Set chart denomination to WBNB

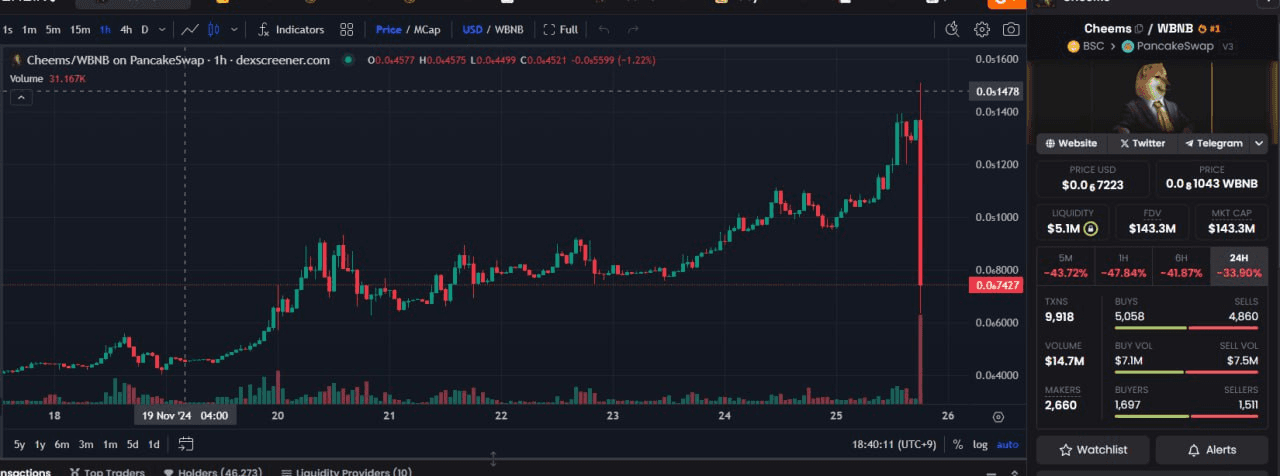(510, 30)
